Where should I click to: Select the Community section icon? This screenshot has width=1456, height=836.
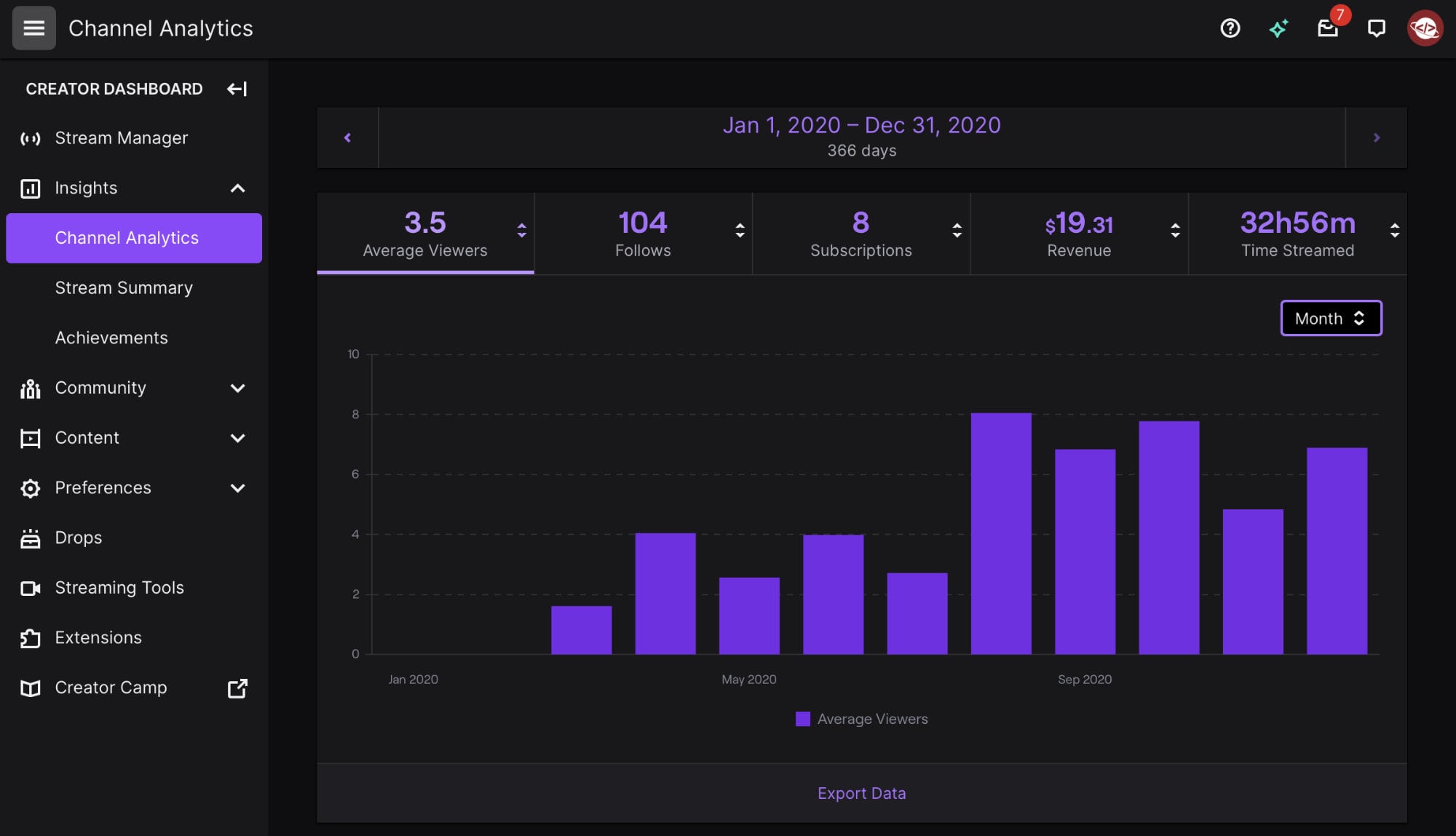[x=29, y=388]
